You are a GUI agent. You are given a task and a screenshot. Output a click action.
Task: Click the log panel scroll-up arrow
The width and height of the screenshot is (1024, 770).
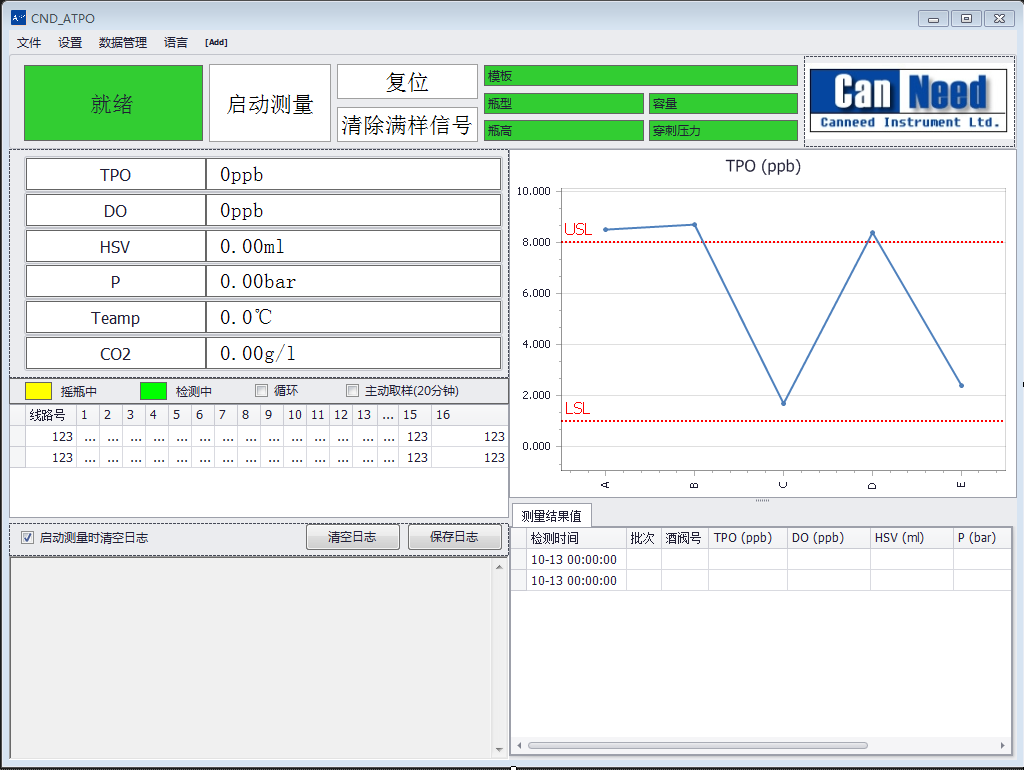tap(500, 567)
